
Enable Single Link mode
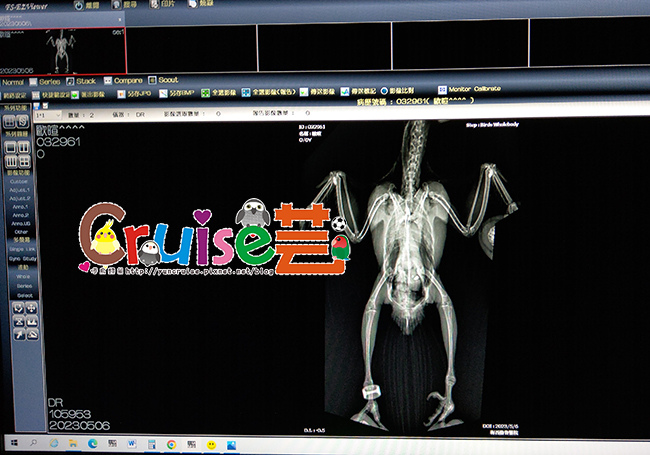point(22,249)
